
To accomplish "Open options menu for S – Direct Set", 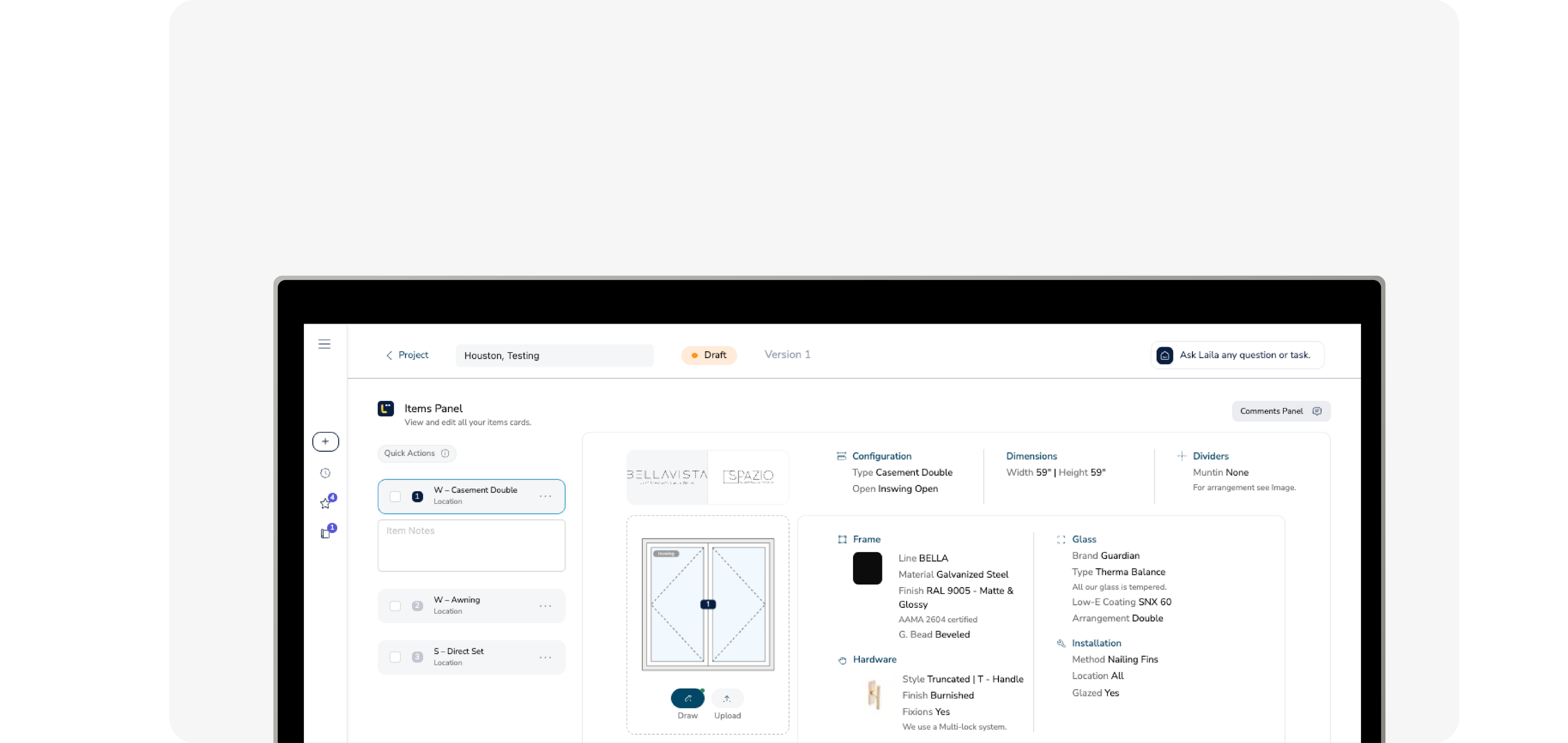I will (x=546, y=657).
